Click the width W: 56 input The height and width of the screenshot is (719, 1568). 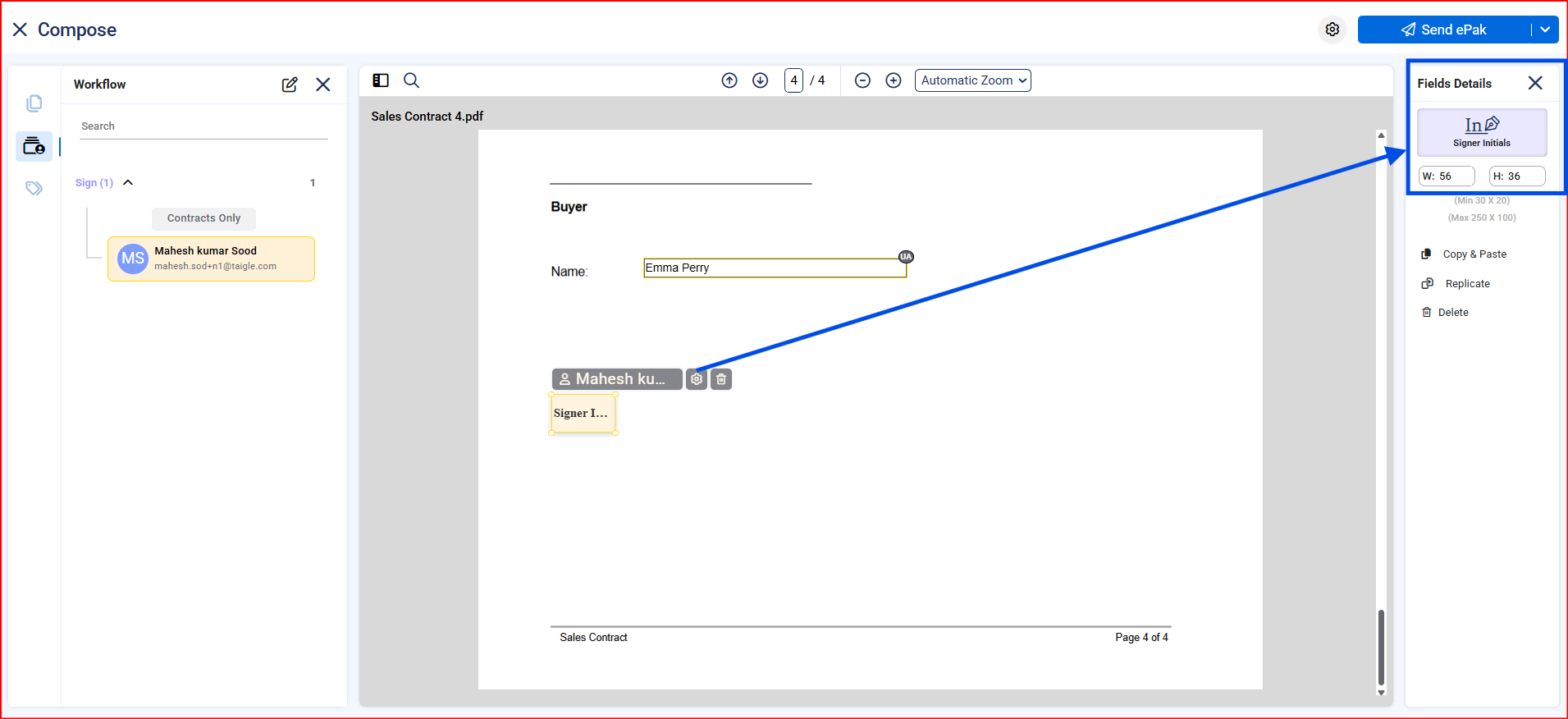point(1448,176)
